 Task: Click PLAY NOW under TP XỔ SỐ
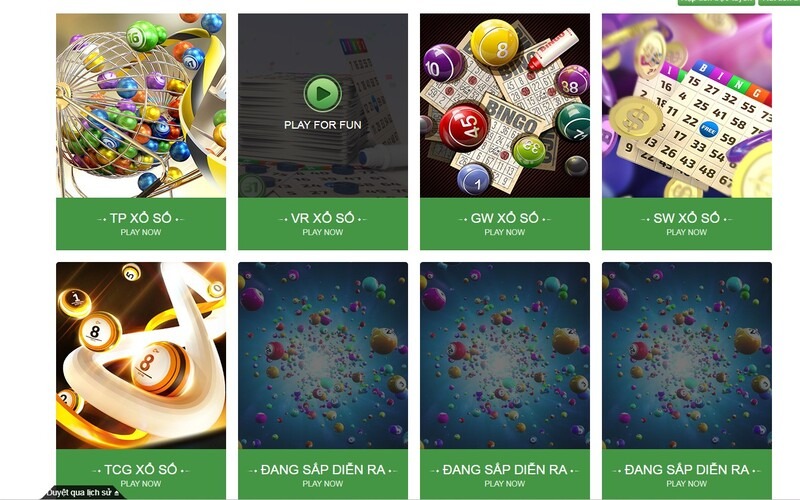click(141, 232)
